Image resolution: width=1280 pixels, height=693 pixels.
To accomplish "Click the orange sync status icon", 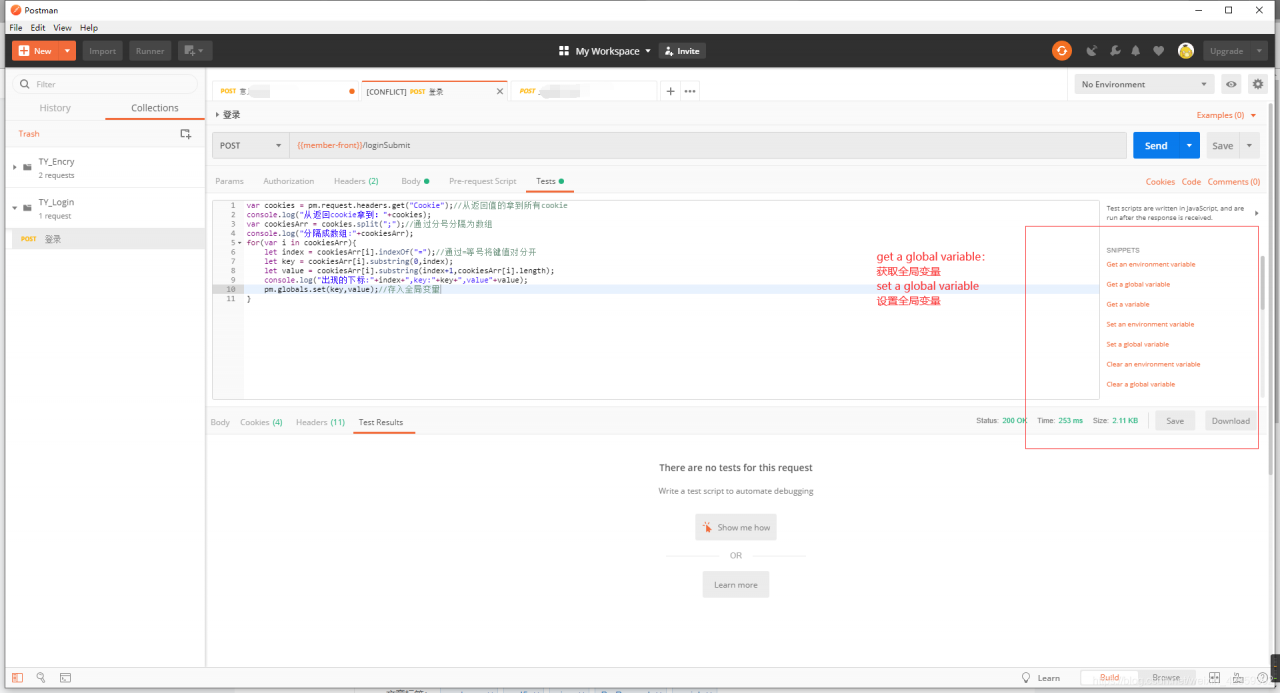I will (1062, 50).
